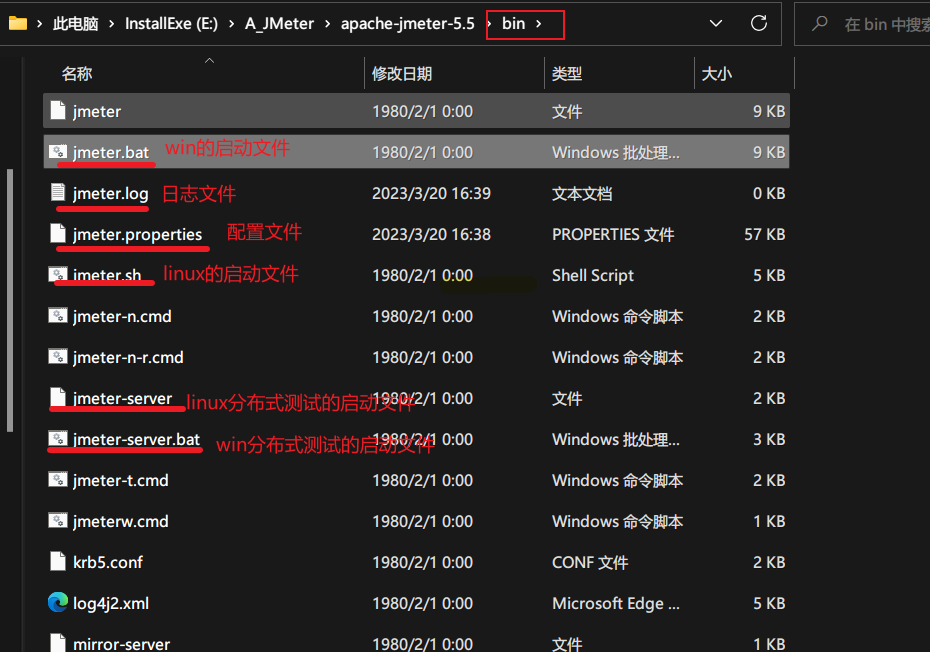The height and width of the screenshot is (652, 930).
Task: Click the jmeter-n-r.cmd script icon
Action: pyautogui.click(x=58, y=357)
